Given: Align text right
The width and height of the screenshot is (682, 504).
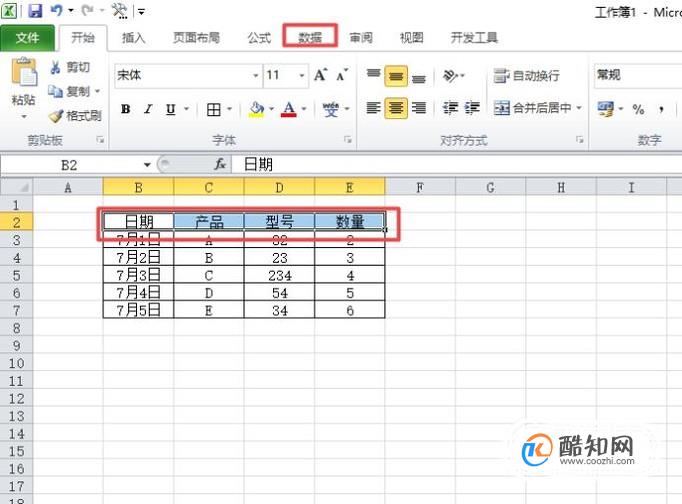Looking at the screenshot, I should [x=419, y=107].
